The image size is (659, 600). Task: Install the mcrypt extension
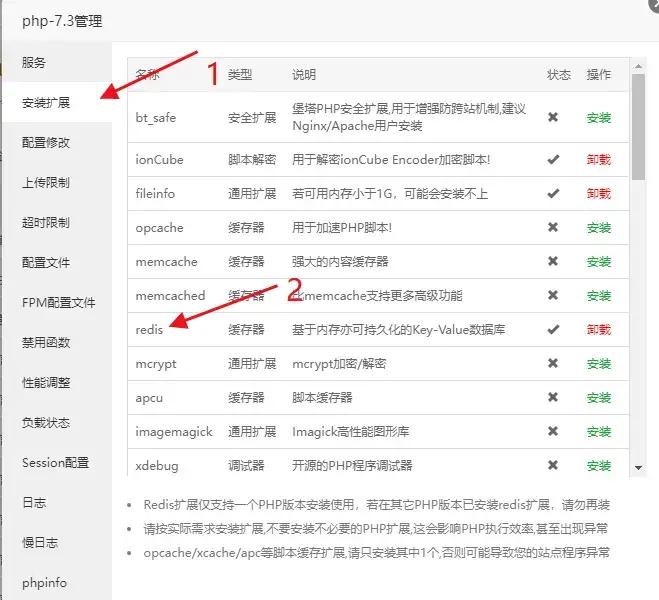[x=598, y=364]
